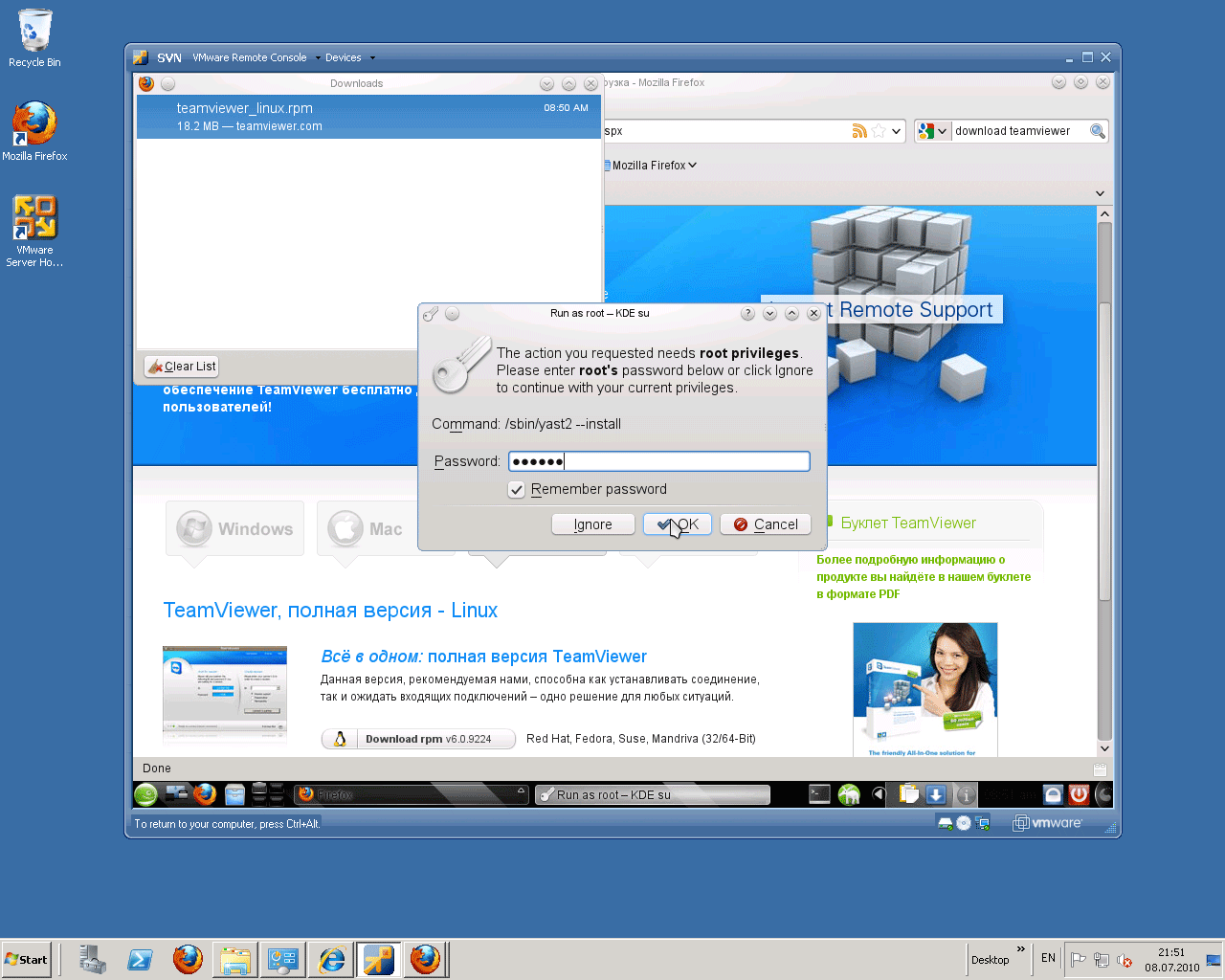
Task: Toggle the Remember password checkbox
Action: 517,490
